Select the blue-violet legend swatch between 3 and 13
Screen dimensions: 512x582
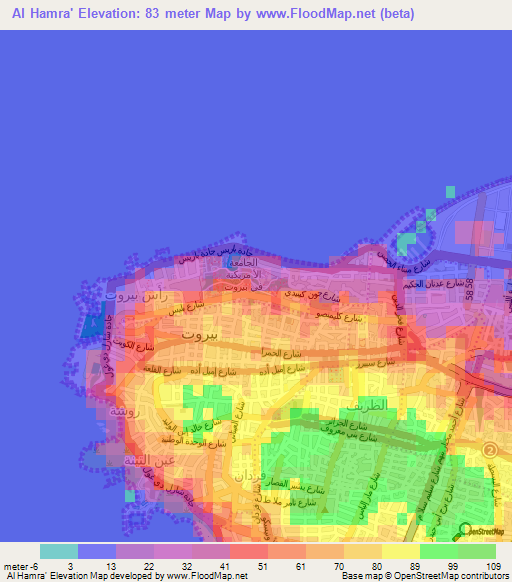(97, 551)
